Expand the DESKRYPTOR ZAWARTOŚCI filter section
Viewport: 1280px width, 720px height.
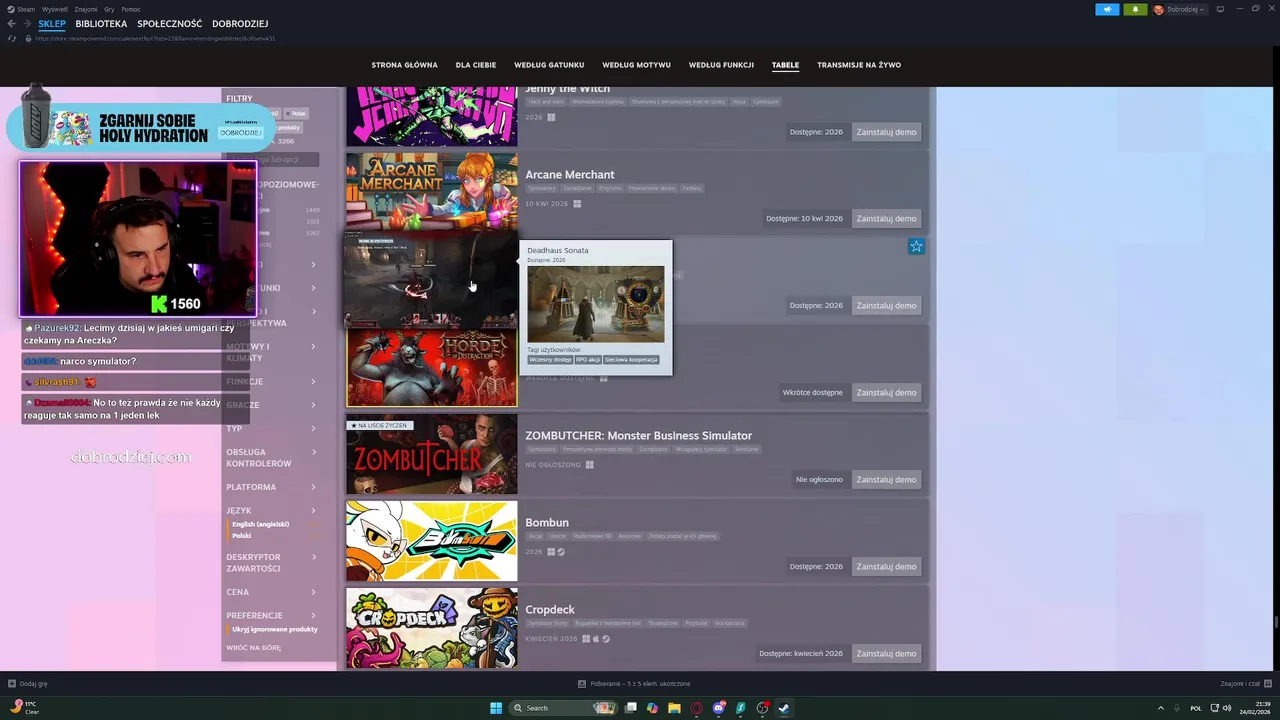click(271, 563)
